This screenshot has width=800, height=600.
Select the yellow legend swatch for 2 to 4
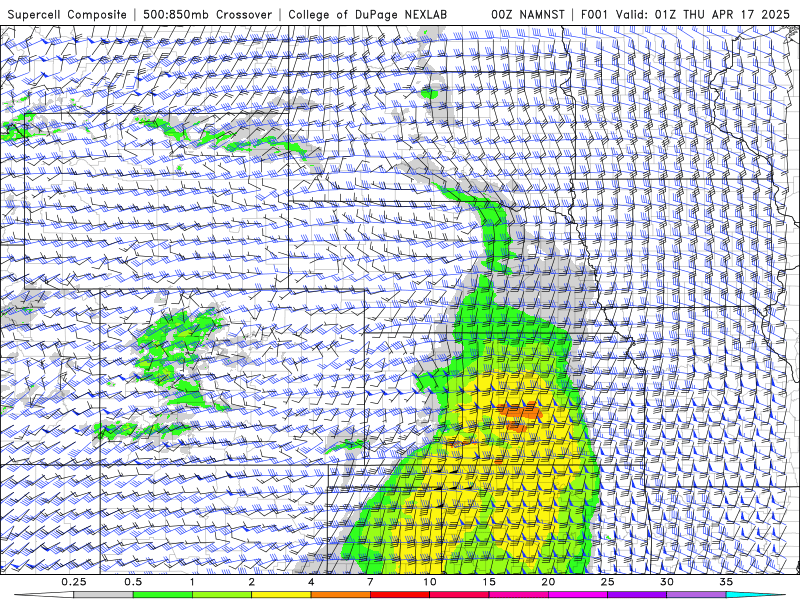pyautogui.click(x=281, y=595)
